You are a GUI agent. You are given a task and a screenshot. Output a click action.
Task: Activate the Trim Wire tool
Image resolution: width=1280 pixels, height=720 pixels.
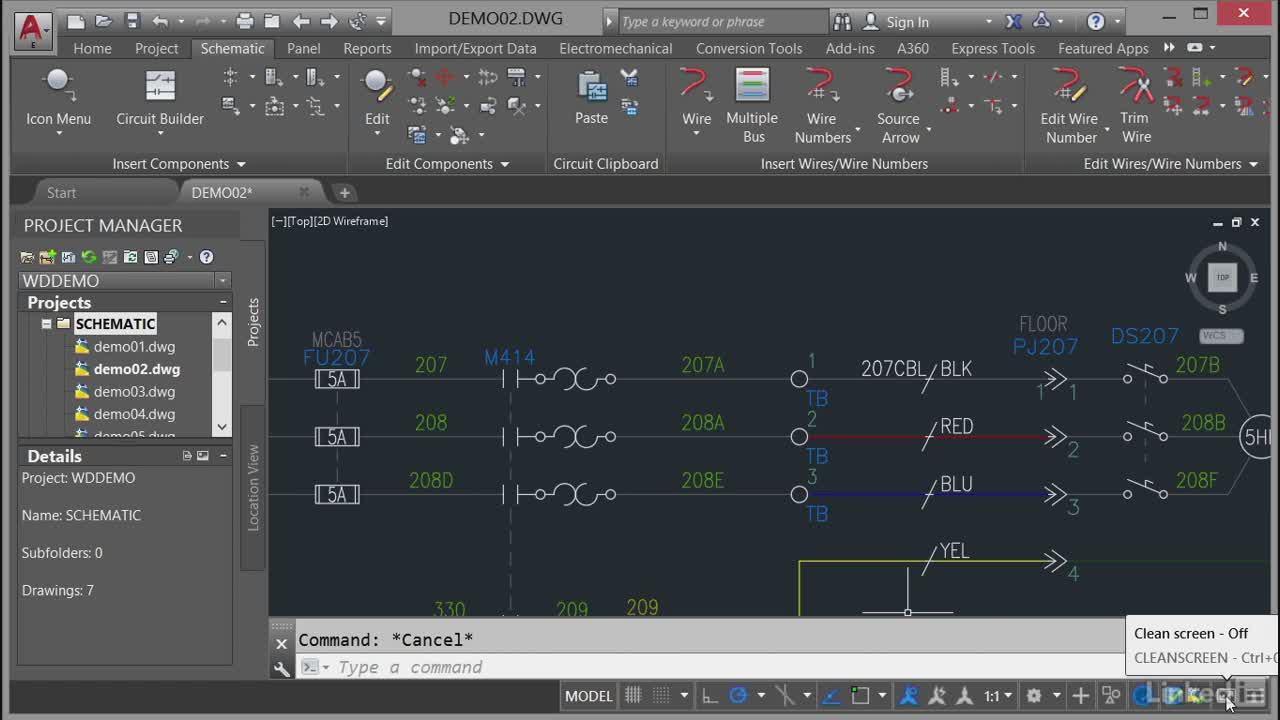tap(1136, 105)
